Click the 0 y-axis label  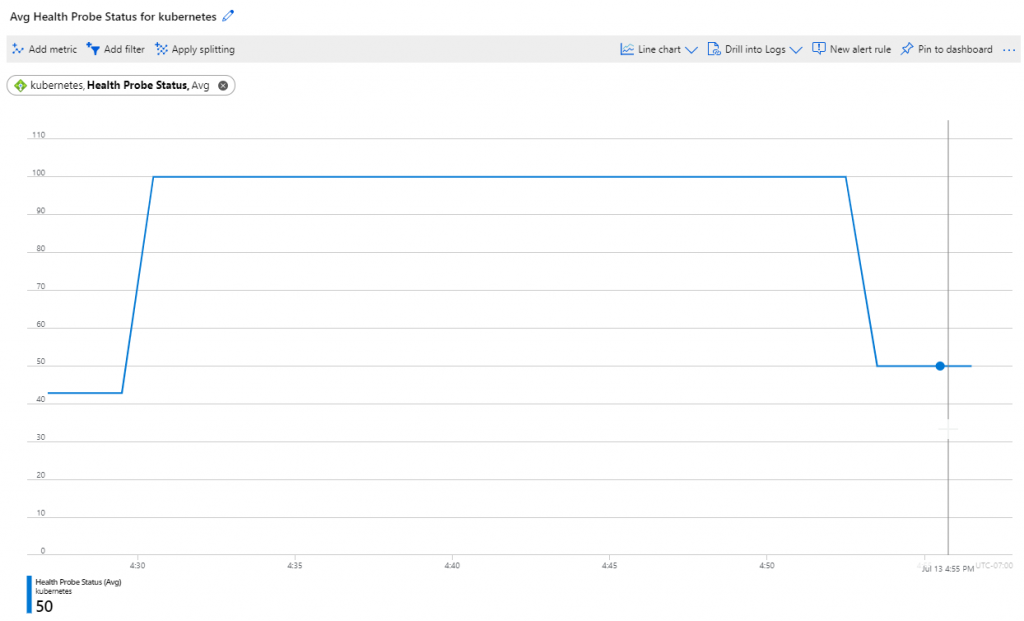43,550
